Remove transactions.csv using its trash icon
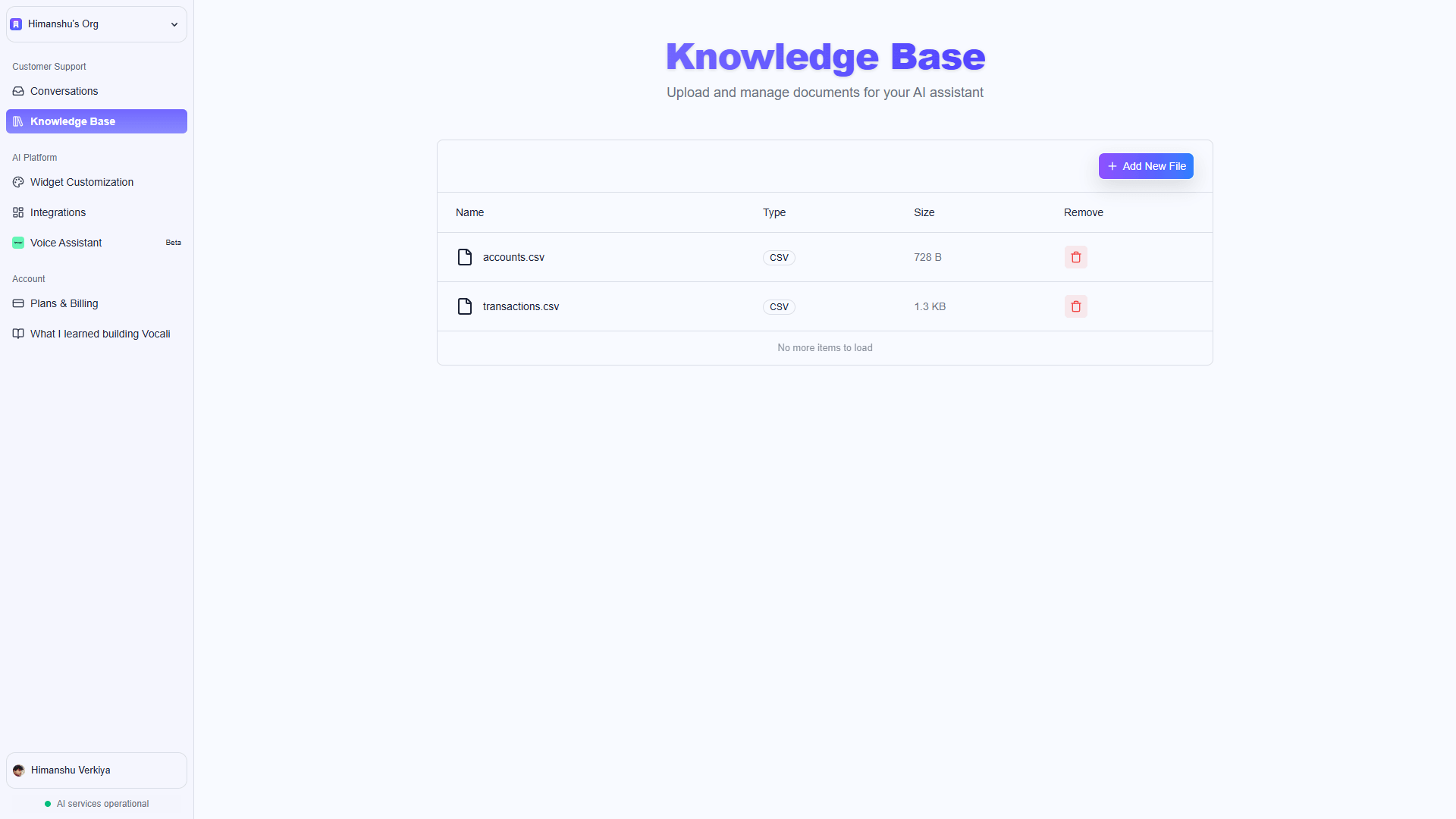1456x819 pixels. 1075,306
